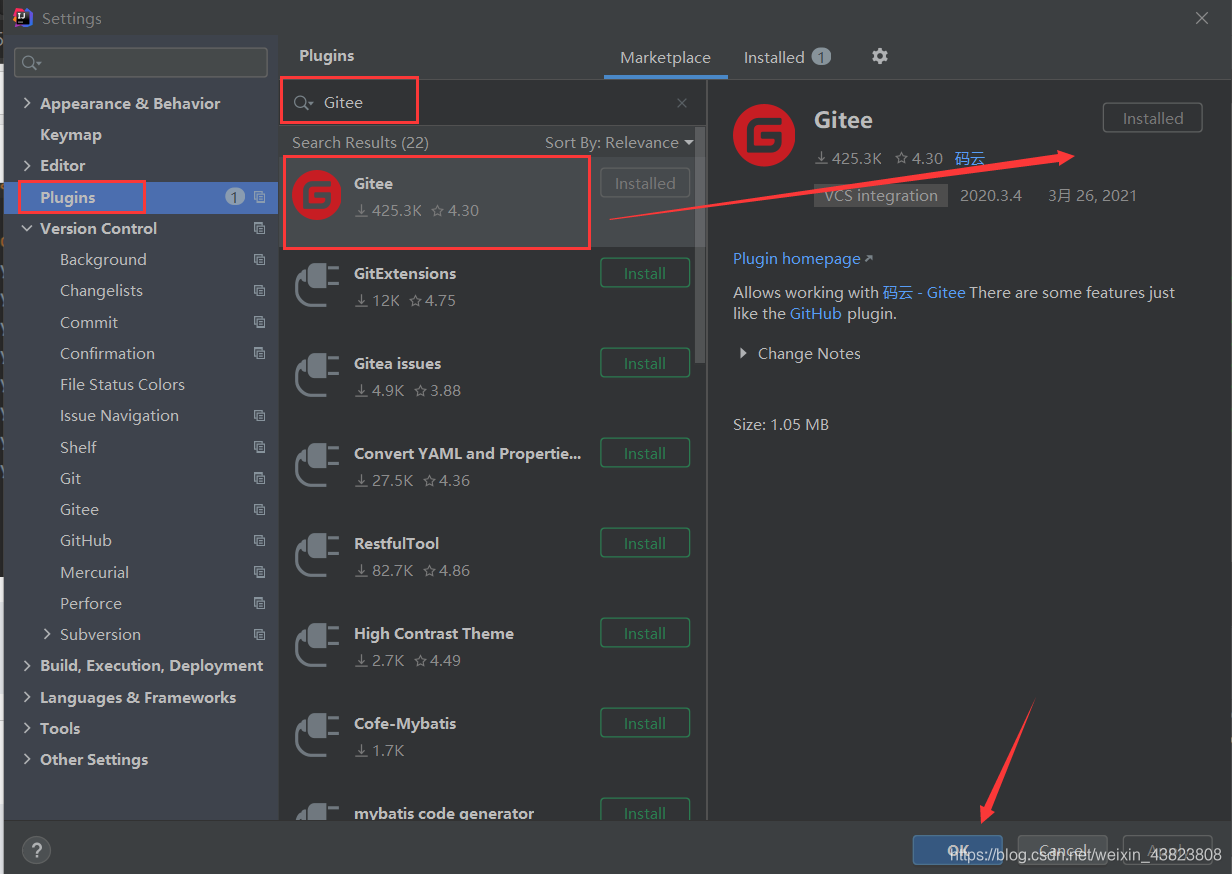1232x874 pixels.
Task: Expand the Tools settings section
Action: (x=27, y=728)
